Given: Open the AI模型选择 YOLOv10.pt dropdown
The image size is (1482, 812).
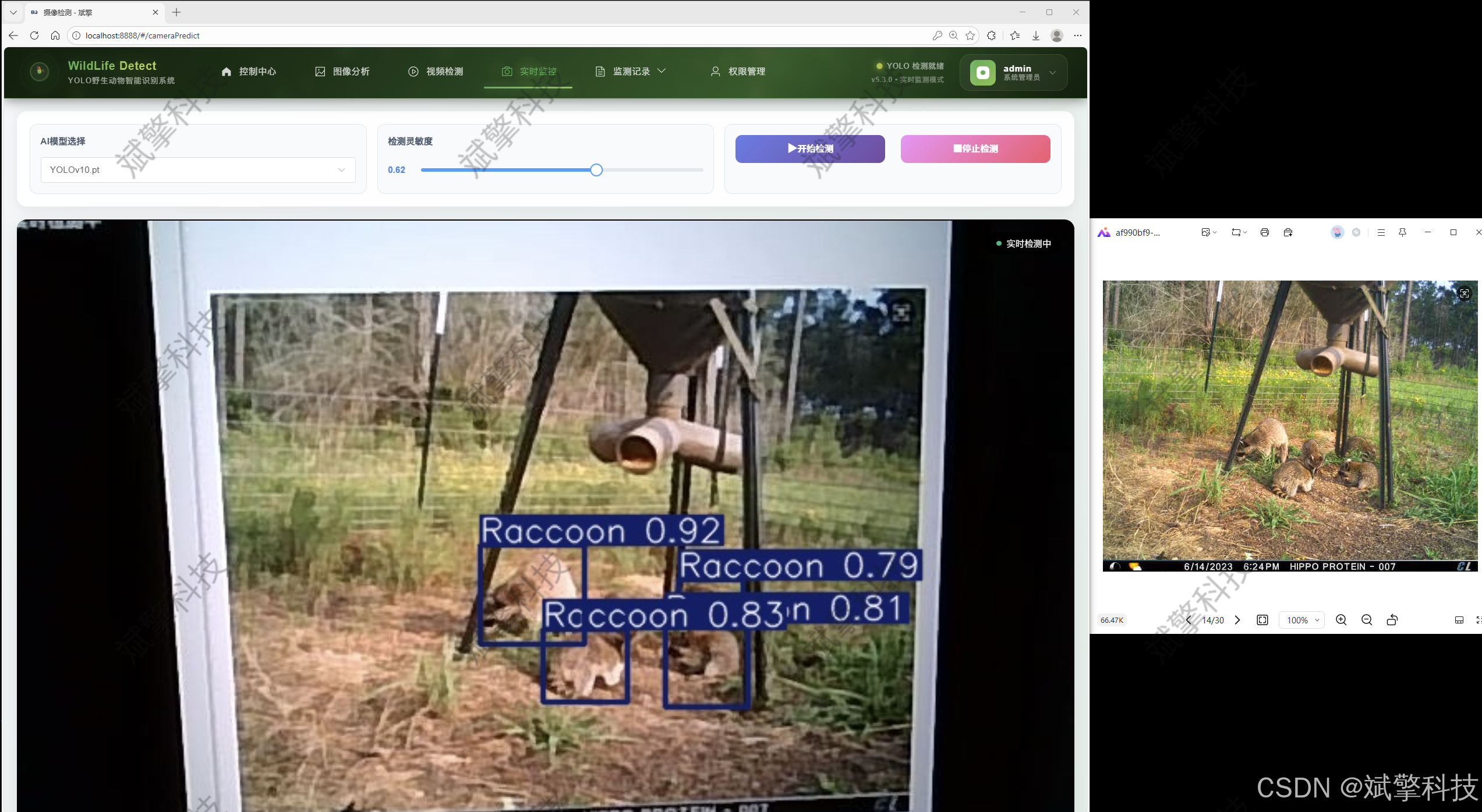Looking at the screenshot, I should click(x=198, y=170).
